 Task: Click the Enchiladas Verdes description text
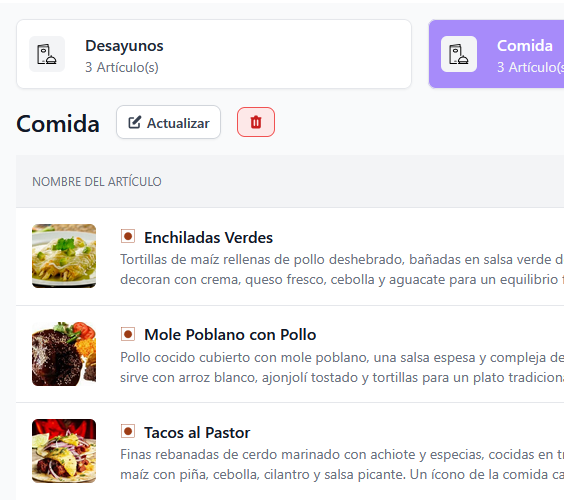[x=342, y=269]
